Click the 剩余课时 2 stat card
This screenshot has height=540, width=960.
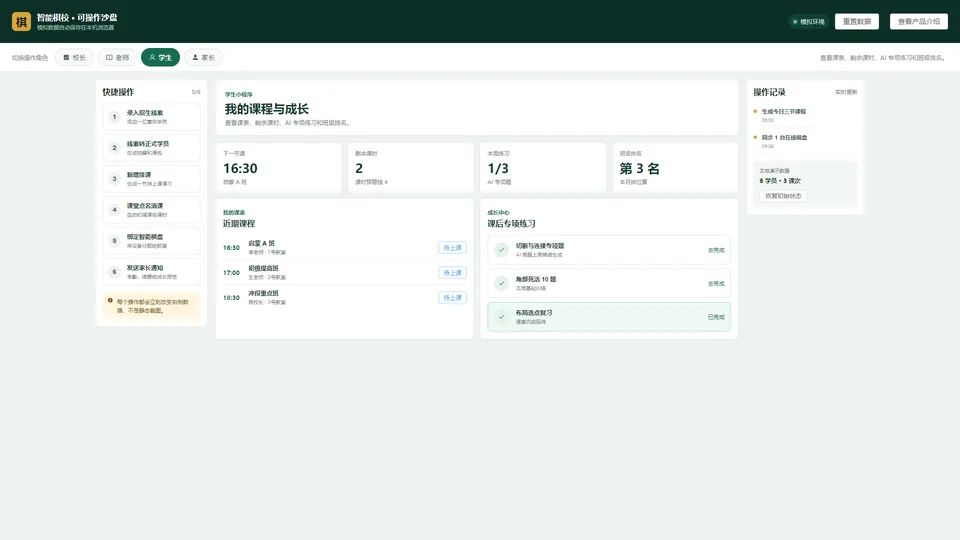coord(411,168)
